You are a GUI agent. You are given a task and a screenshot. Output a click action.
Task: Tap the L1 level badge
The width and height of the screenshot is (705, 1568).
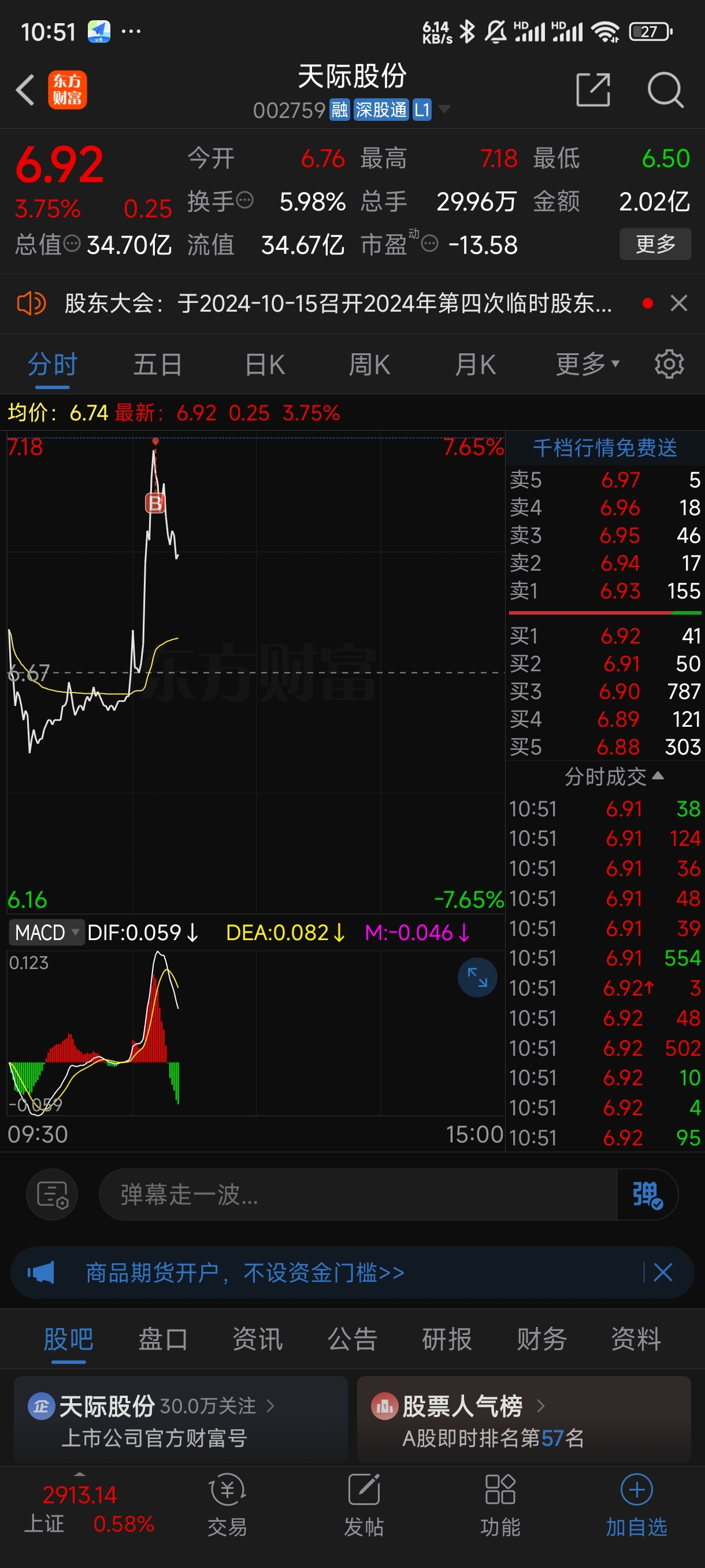[422, 110]
